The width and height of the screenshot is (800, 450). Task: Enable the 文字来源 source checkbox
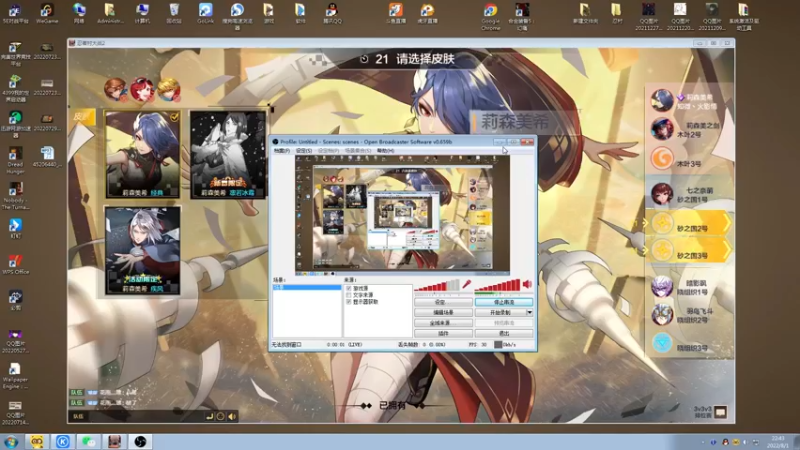pos(348,295)
